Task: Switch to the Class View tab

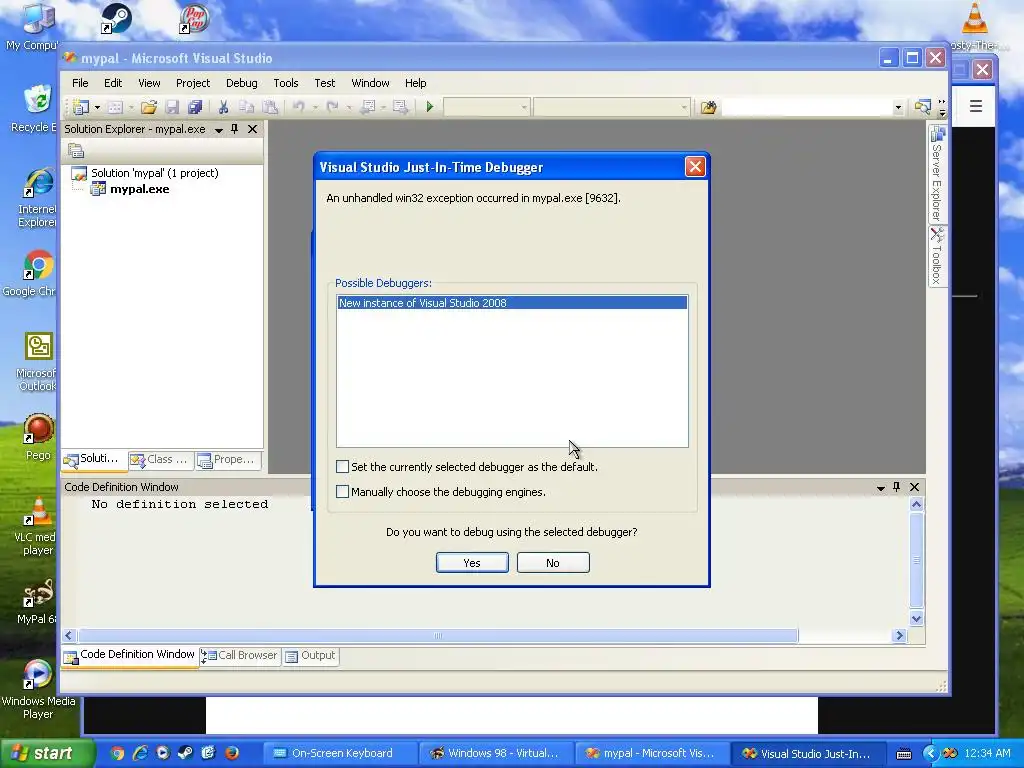Action: click(160, 460)
